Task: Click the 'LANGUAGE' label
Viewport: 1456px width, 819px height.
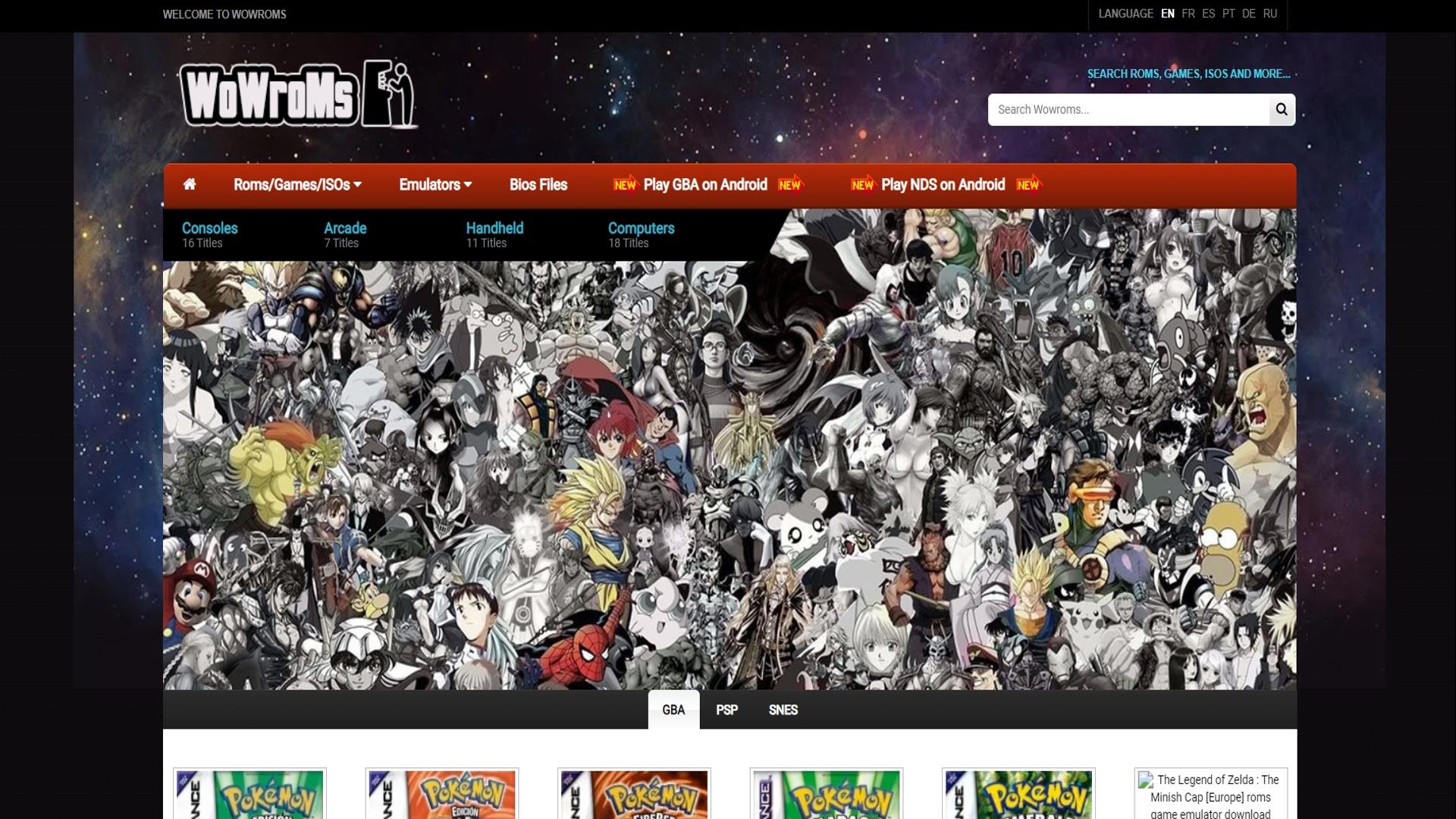Action: coord(1125,14)
